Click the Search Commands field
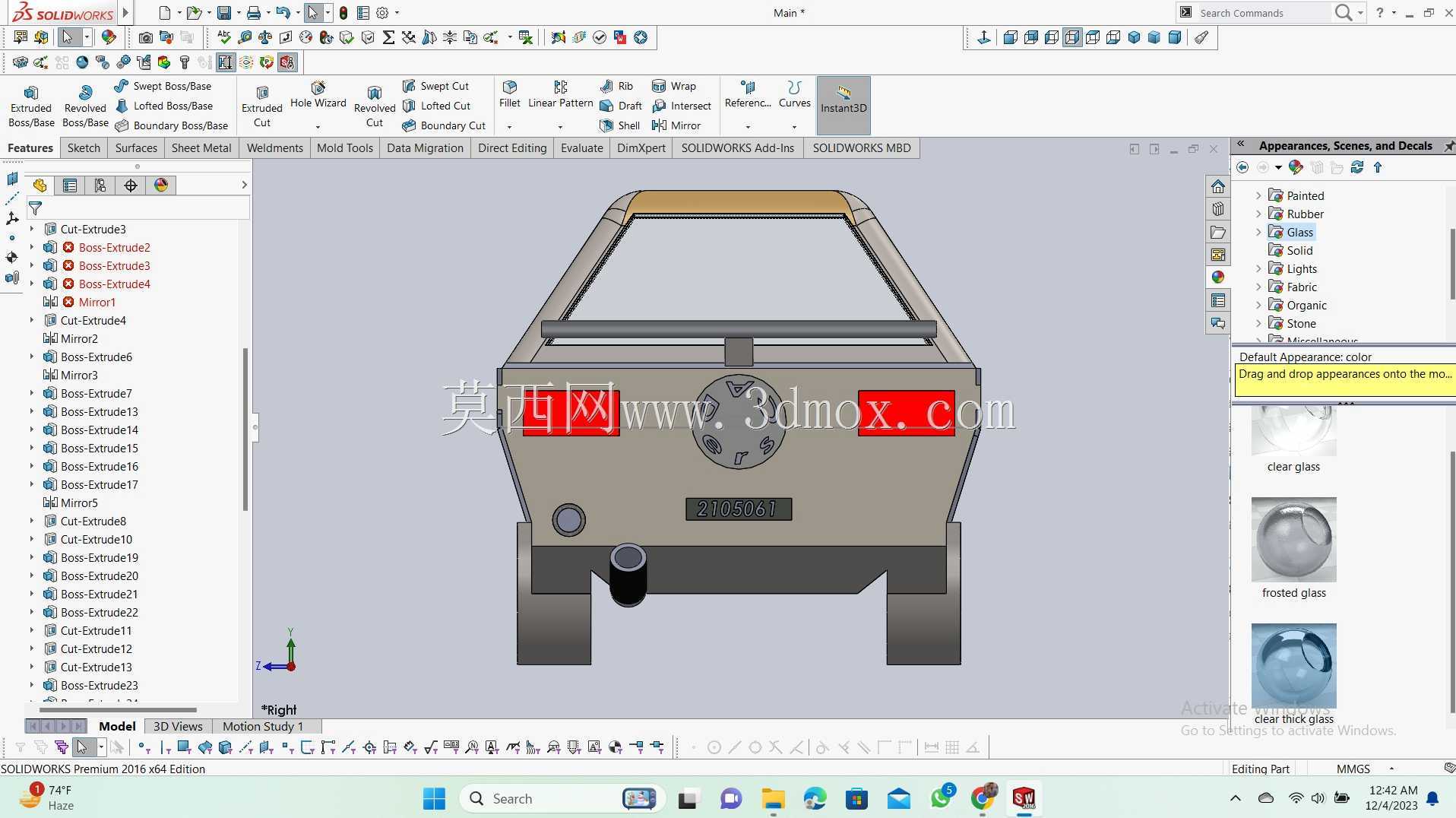The height and width of the screenshot is (818, 1456). coord(1265,13)
